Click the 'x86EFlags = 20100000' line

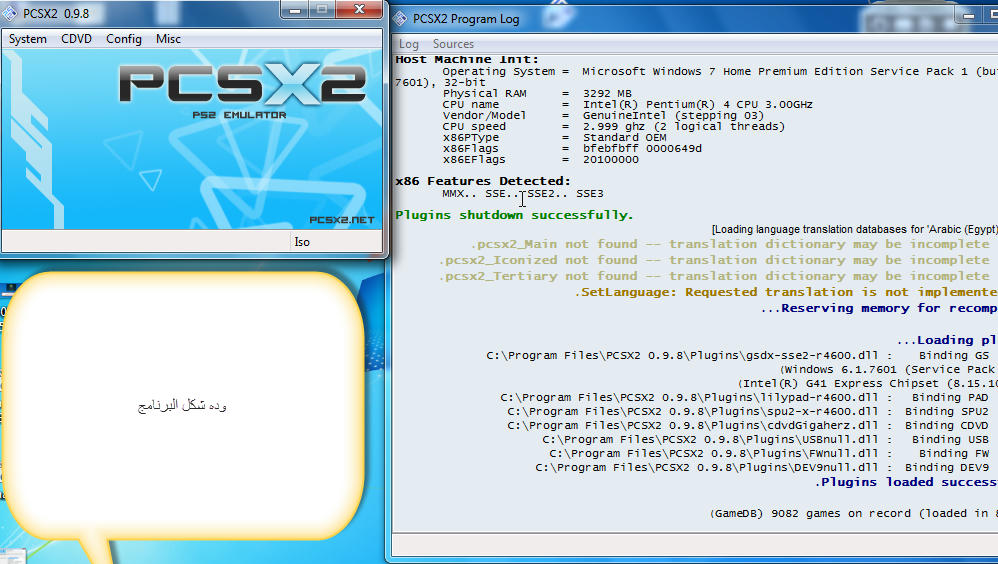(x=540, y=160)
